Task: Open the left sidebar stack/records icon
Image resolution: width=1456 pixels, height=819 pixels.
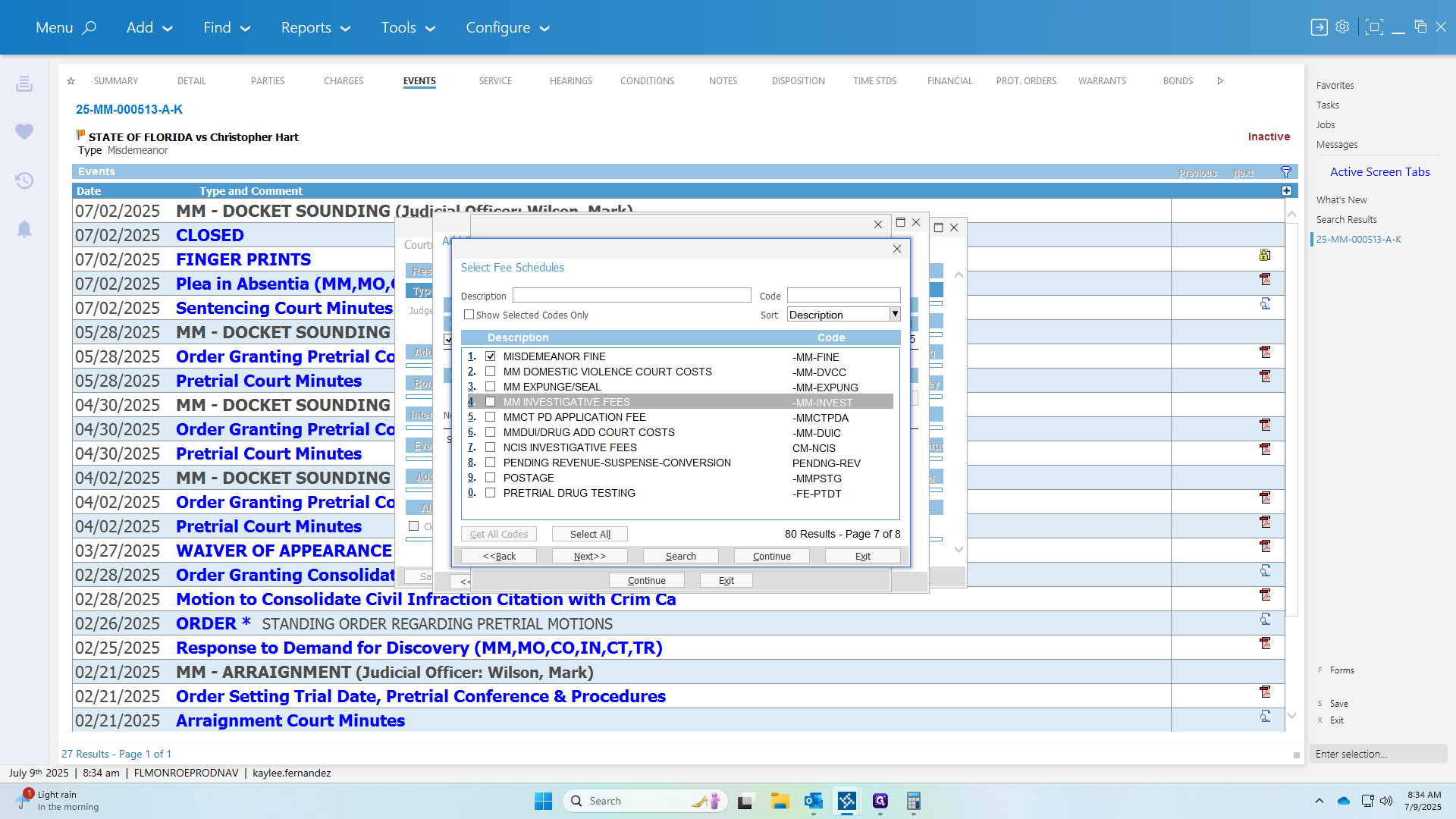Action: coord(24,83)
